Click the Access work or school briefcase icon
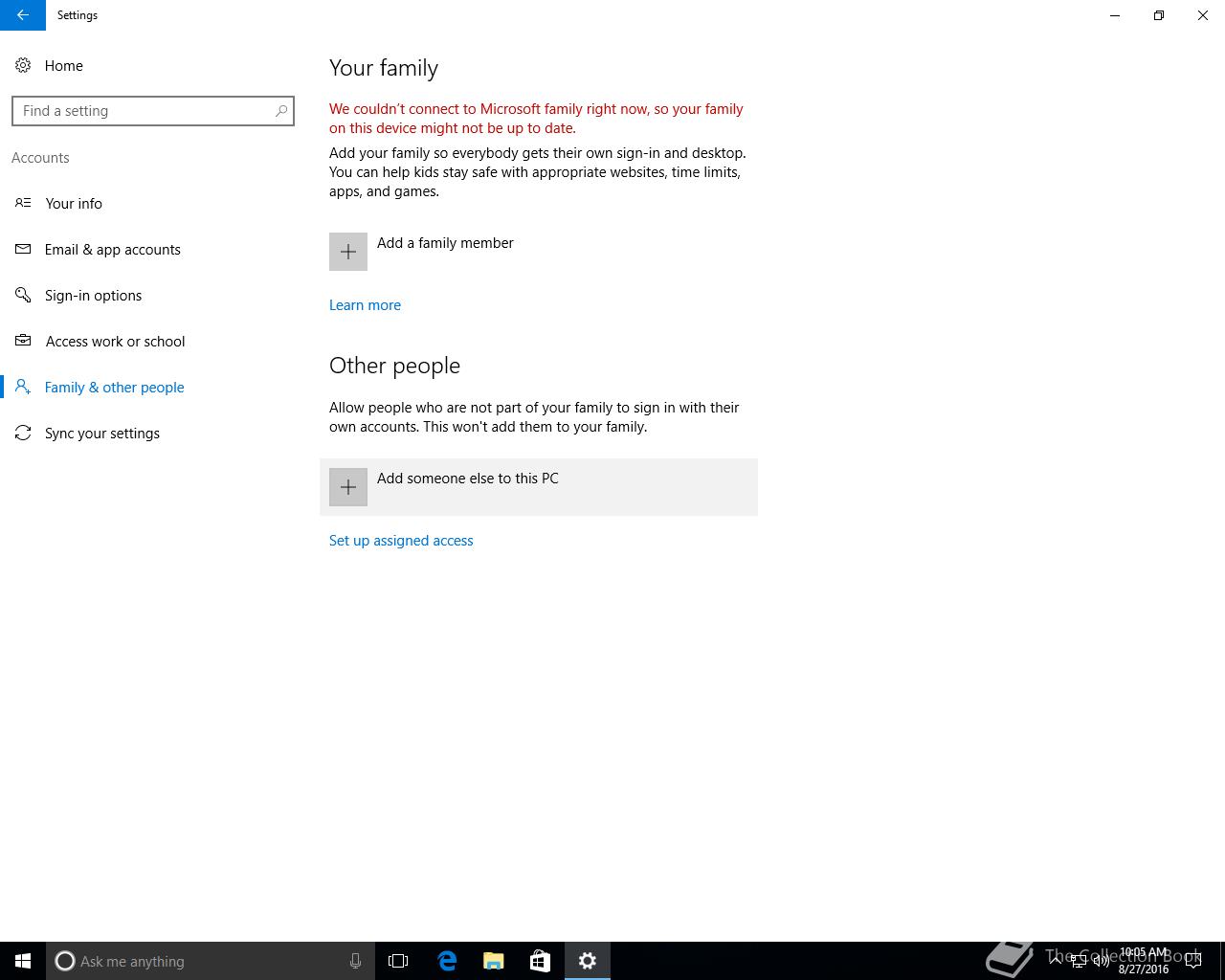Image resolution: width=1225 pixels, height=980 pixels. click(x=23, y=341)
